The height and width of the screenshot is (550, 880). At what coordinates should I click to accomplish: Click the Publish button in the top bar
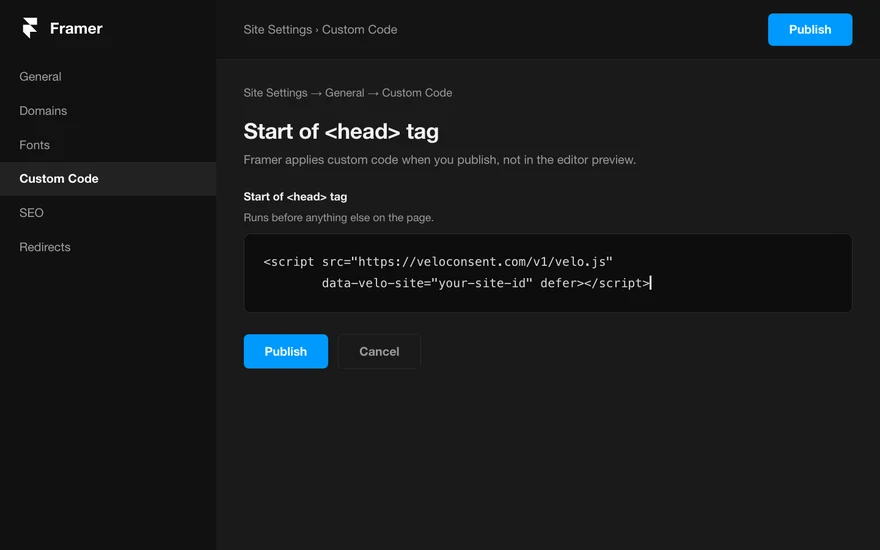810,30
